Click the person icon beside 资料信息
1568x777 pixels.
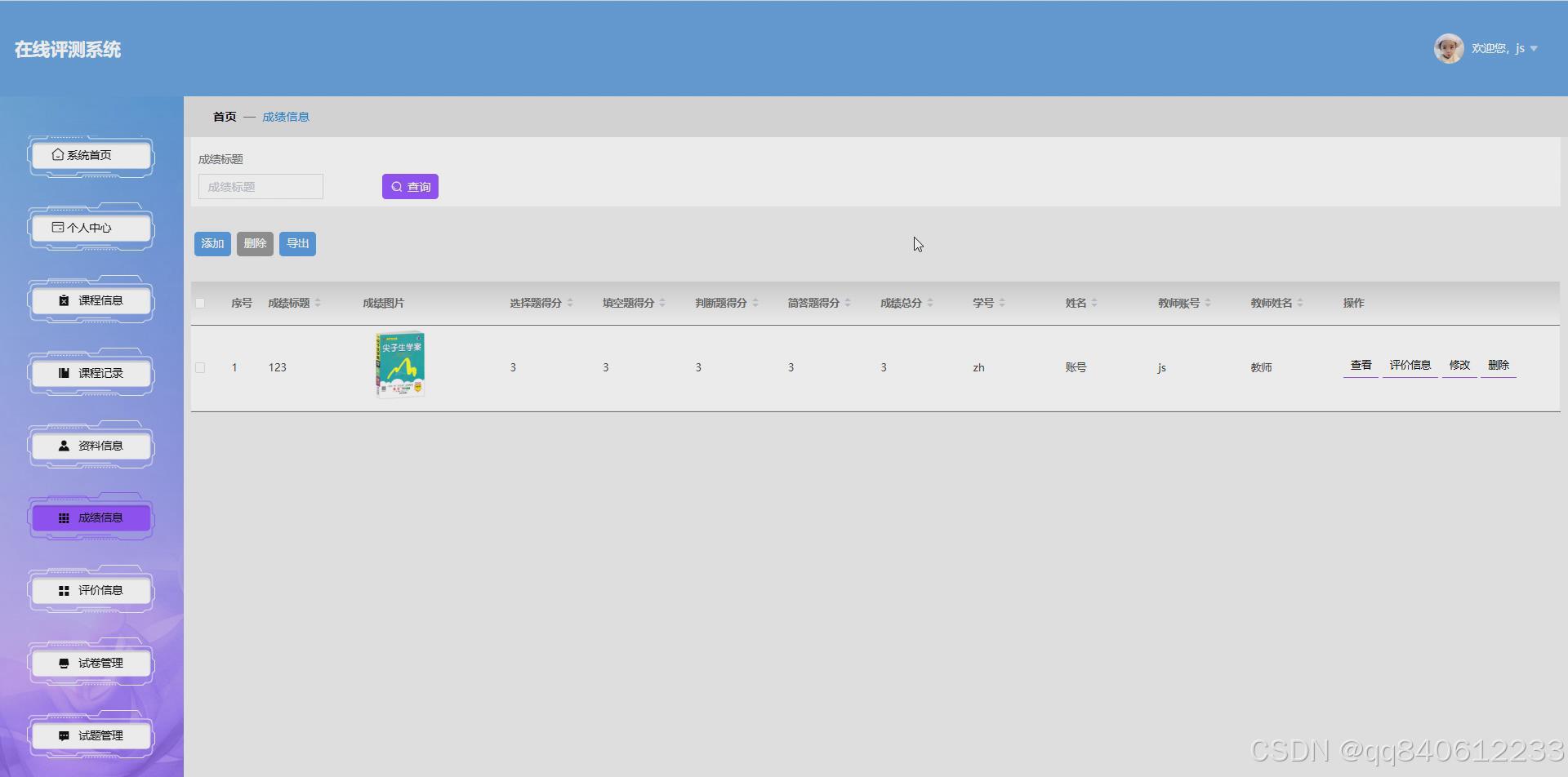(64, 446)
